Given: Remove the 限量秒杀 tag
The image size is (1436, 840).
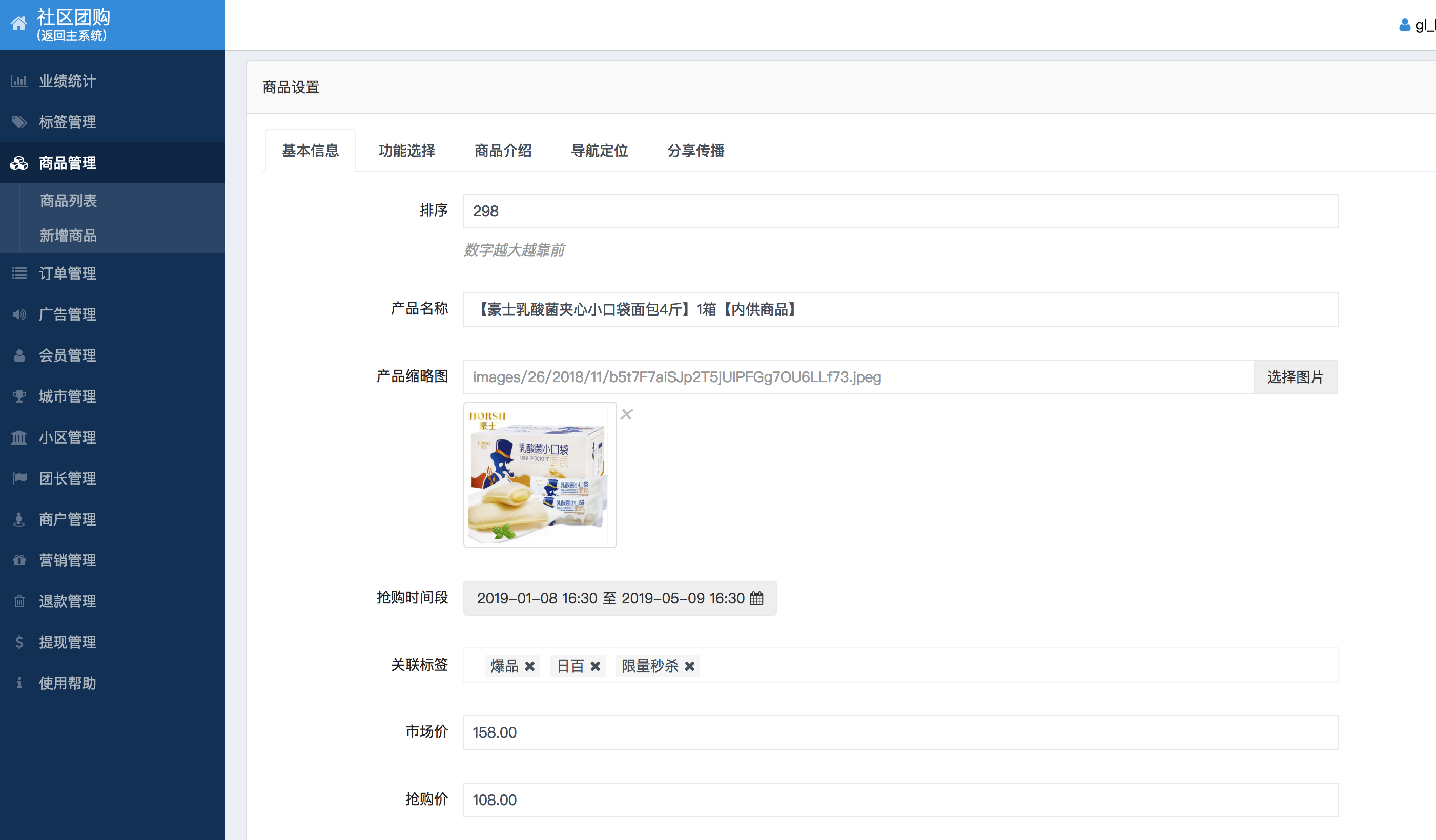Looking at the screenshot, I should (x=689, y=666).
